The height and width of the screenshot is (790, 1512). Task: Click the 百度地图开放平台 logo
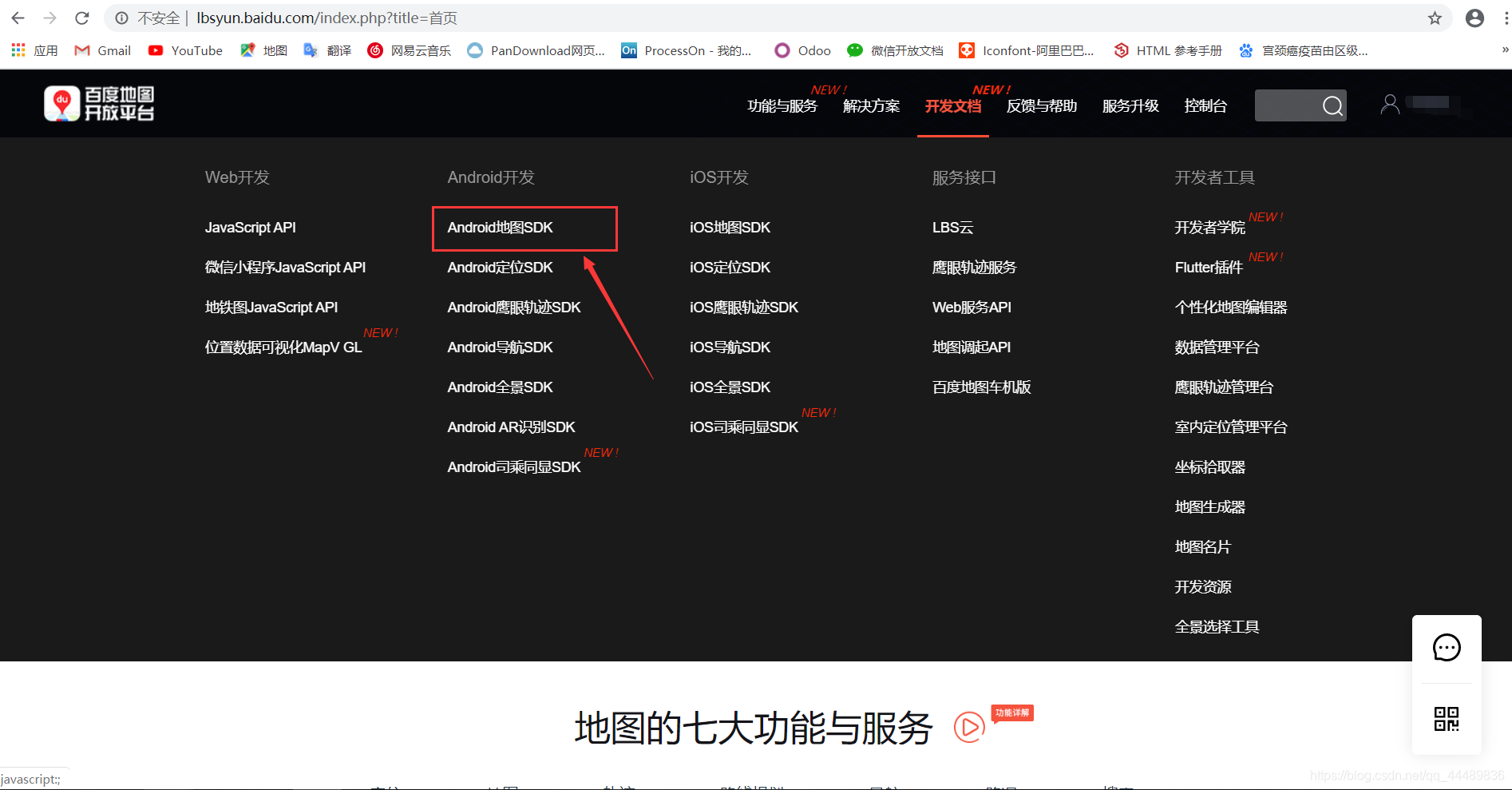point(99,104)
